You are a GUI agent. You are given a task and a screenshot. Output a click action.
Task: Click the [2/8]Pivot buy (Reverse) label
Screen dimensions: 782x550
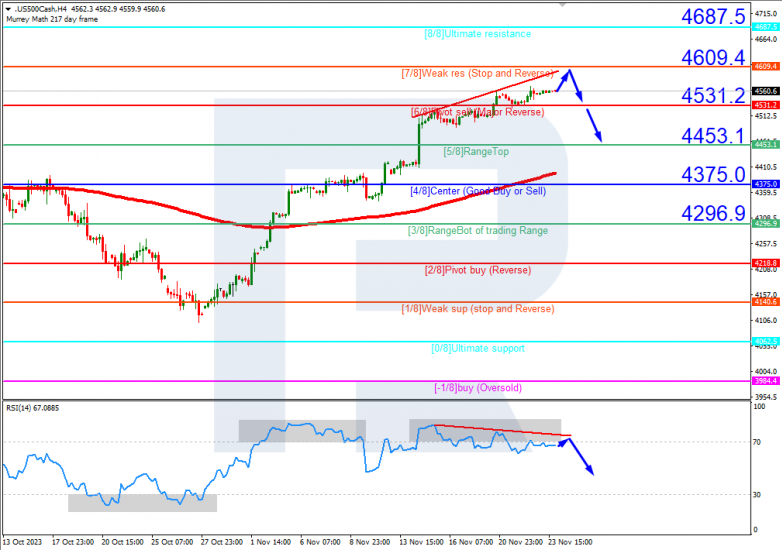pyautogui.click(x=478, y=270)
